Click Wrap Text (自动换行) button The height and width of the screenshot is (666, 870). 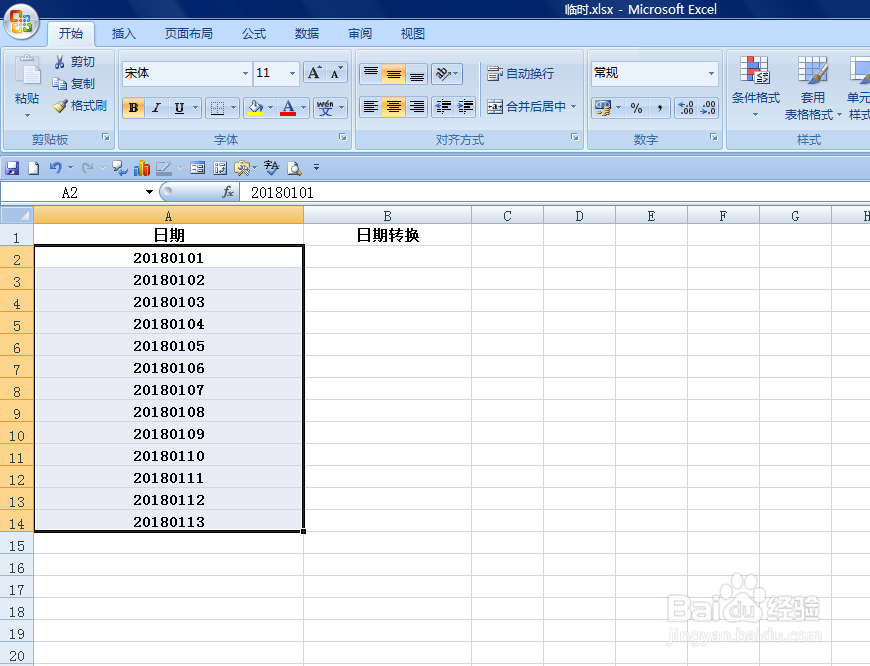(520, 73)
